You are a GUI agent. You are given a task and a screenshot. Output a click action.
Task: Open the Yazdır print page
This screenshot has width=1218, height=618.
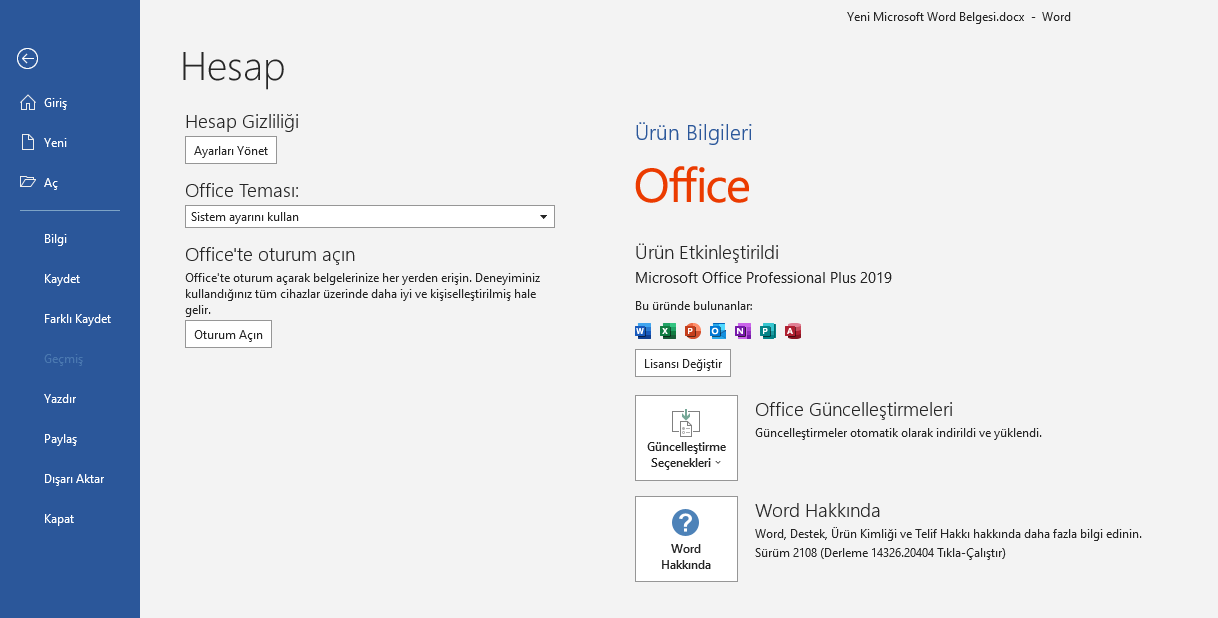[x=60, y=399]
